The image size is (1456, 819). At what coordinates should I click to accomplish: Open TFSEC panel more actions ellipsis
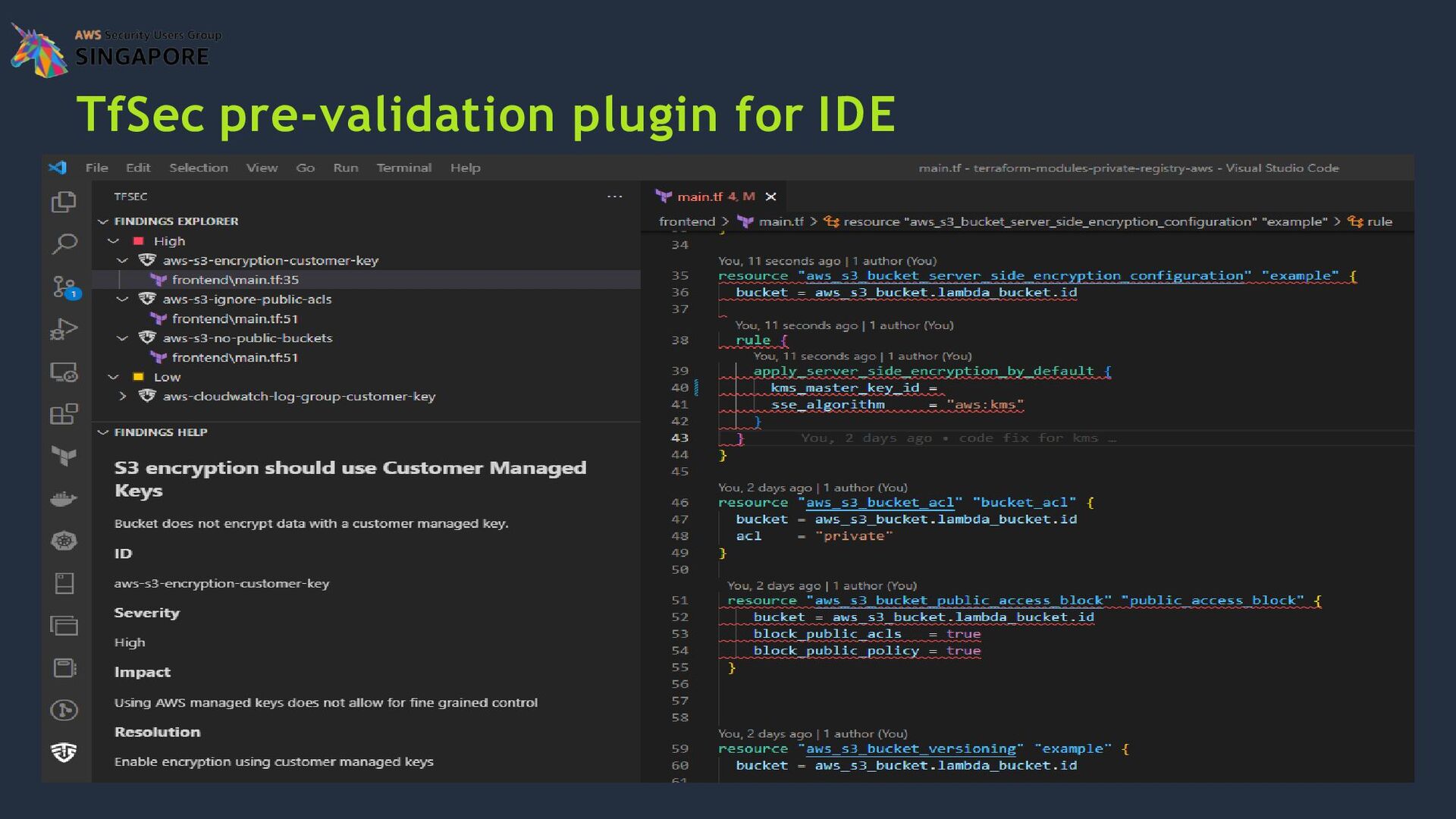tap(614, 196)
